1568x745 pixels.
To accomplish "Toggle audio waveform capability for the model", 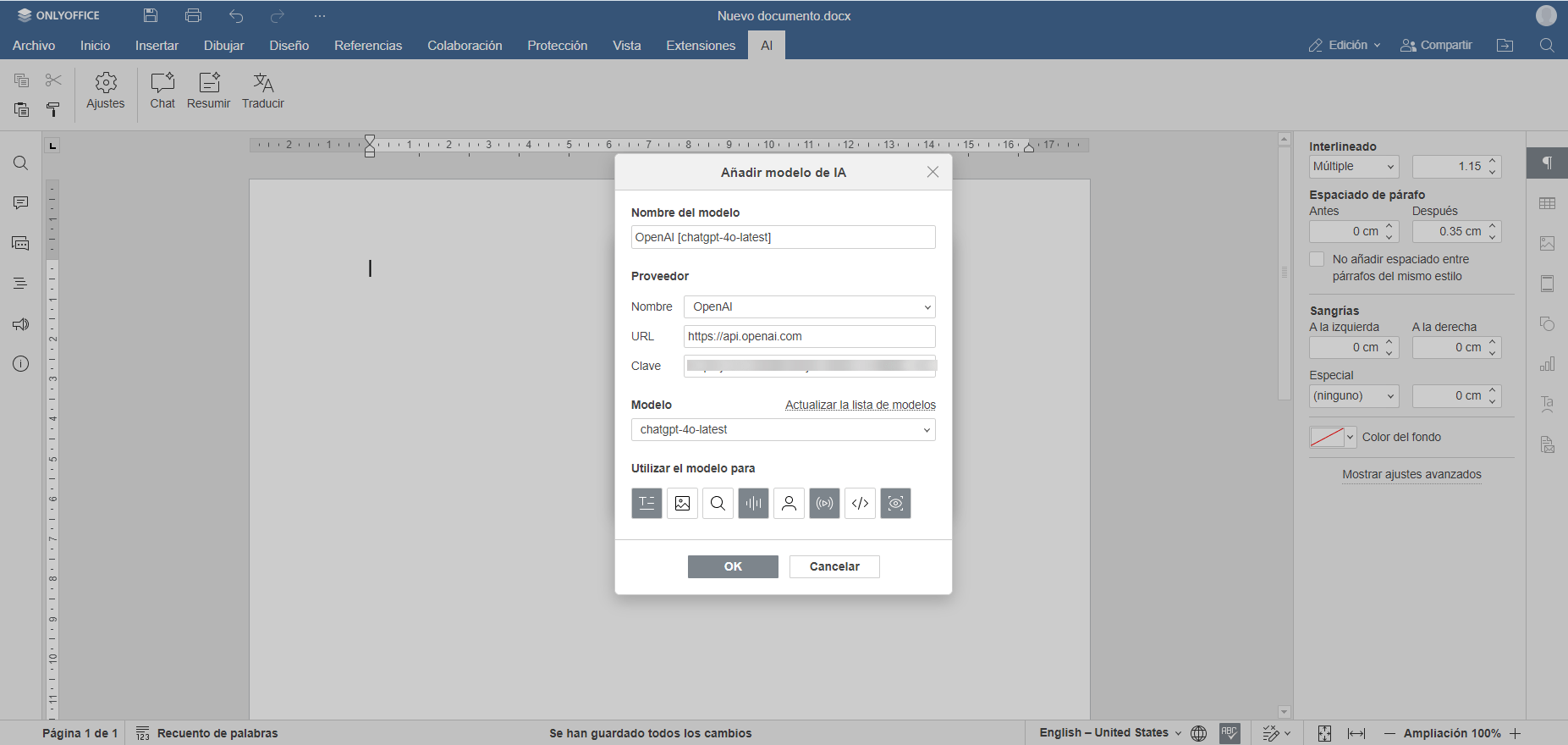I will tap(753, 503).
